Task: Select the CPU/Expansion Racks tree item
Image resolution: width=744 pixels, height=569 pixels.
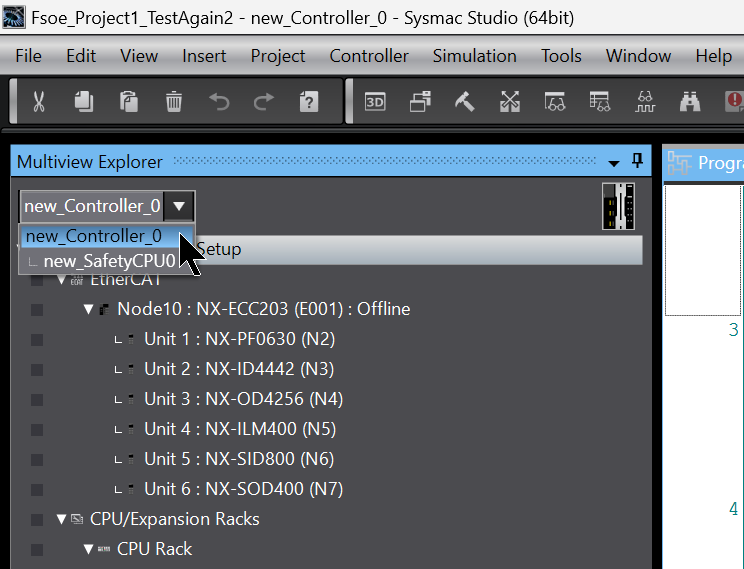Action: point(175,519)
